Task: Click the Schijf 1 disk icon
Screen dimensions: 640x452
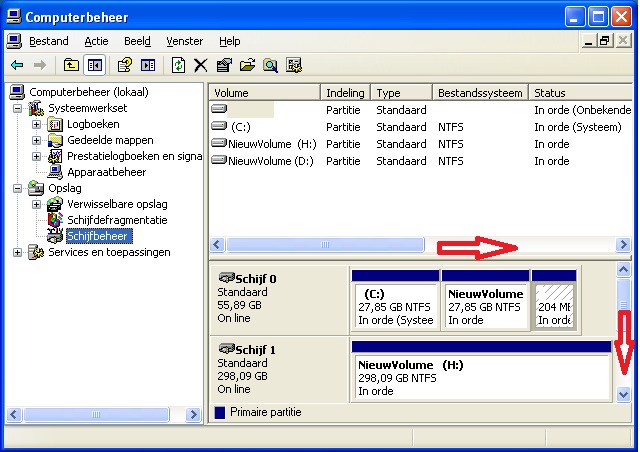Action: 227,349
